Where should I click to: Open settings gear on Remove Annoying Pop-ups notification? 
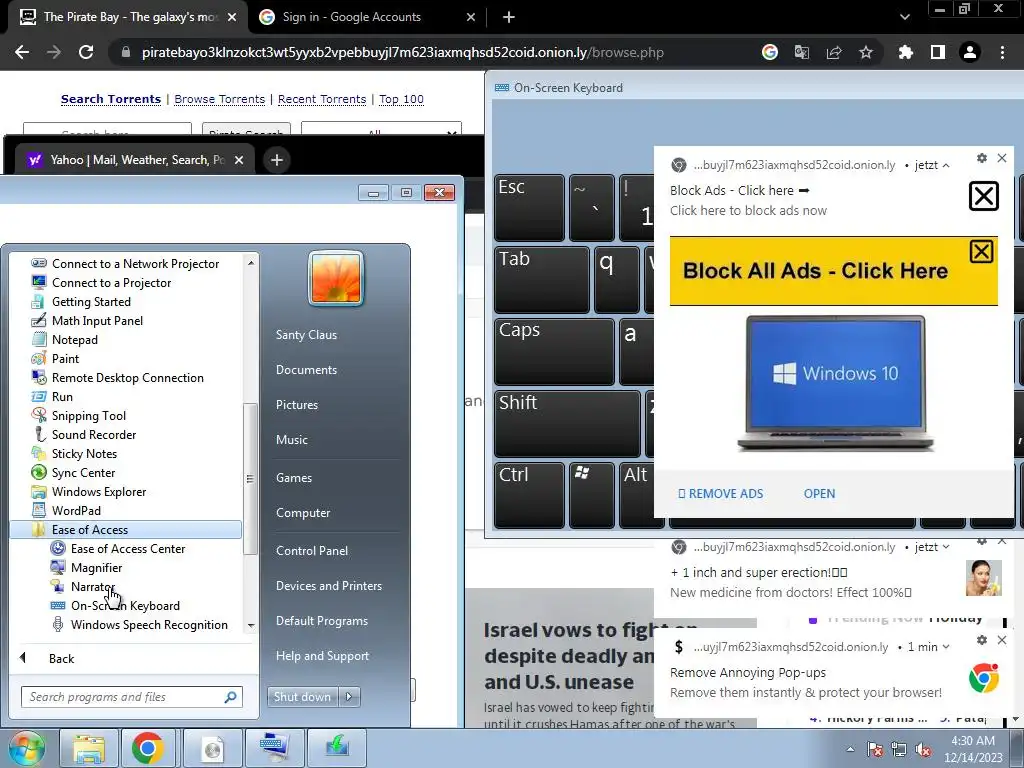pos(982,640)
